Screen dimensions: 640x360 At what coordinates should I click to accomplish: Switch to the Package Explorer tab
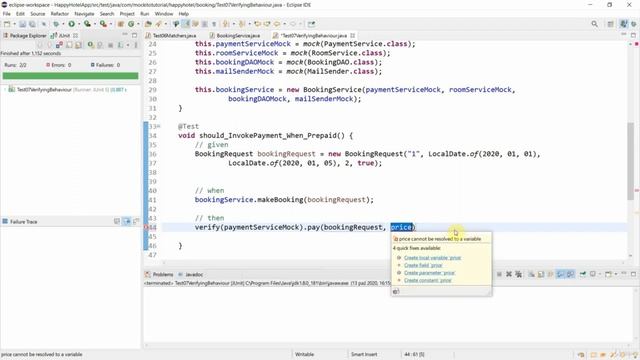(x=24, y=36)
